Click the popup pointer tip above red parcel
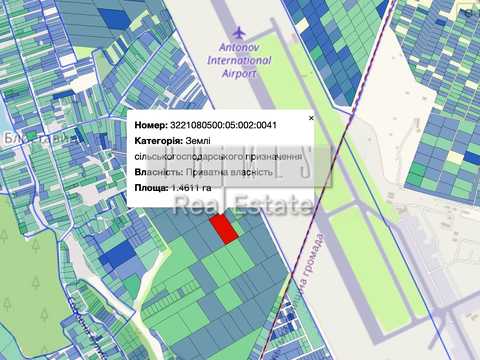 pos(221,212)
